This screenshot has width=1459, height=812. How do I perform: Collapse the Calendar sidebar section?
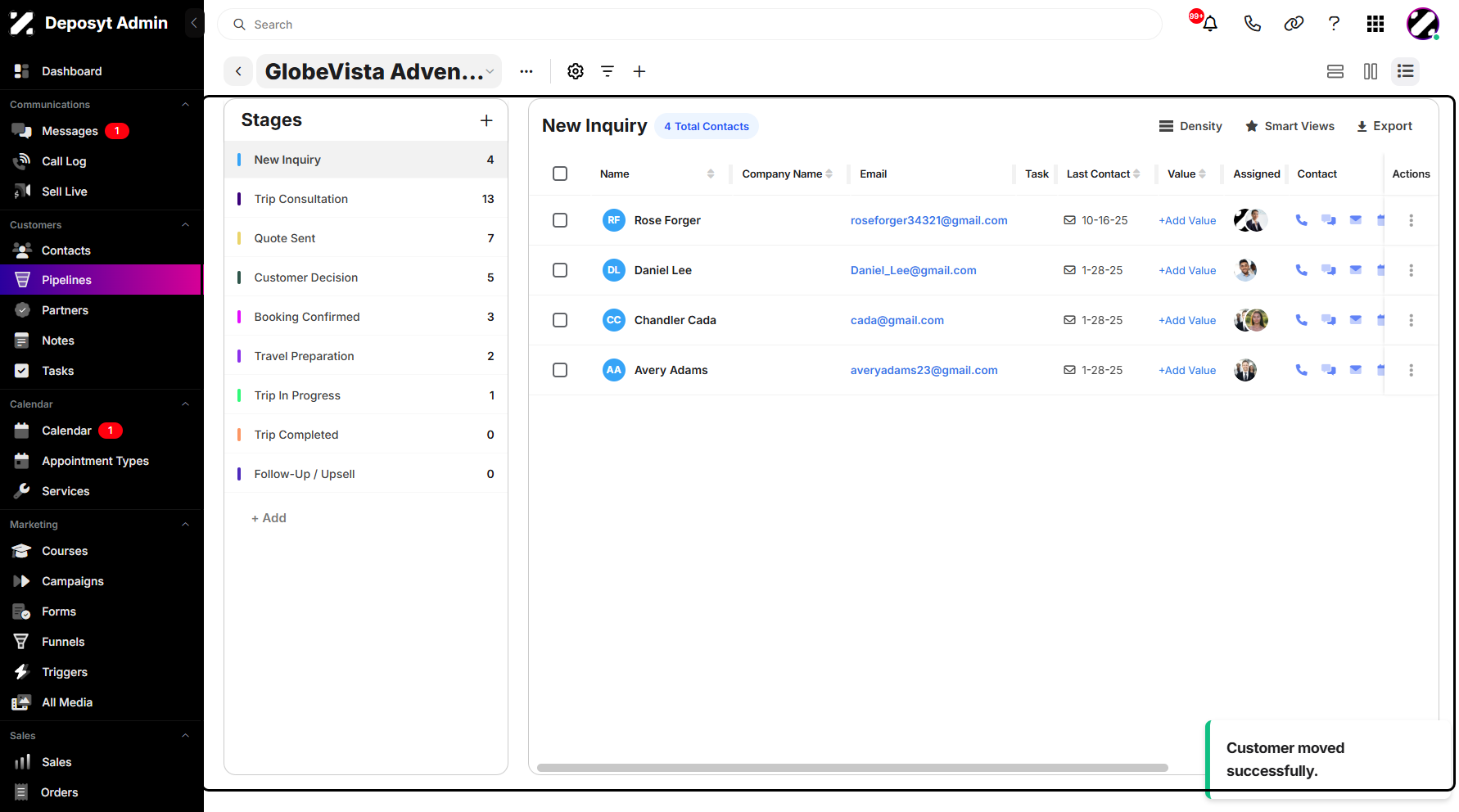185,404
